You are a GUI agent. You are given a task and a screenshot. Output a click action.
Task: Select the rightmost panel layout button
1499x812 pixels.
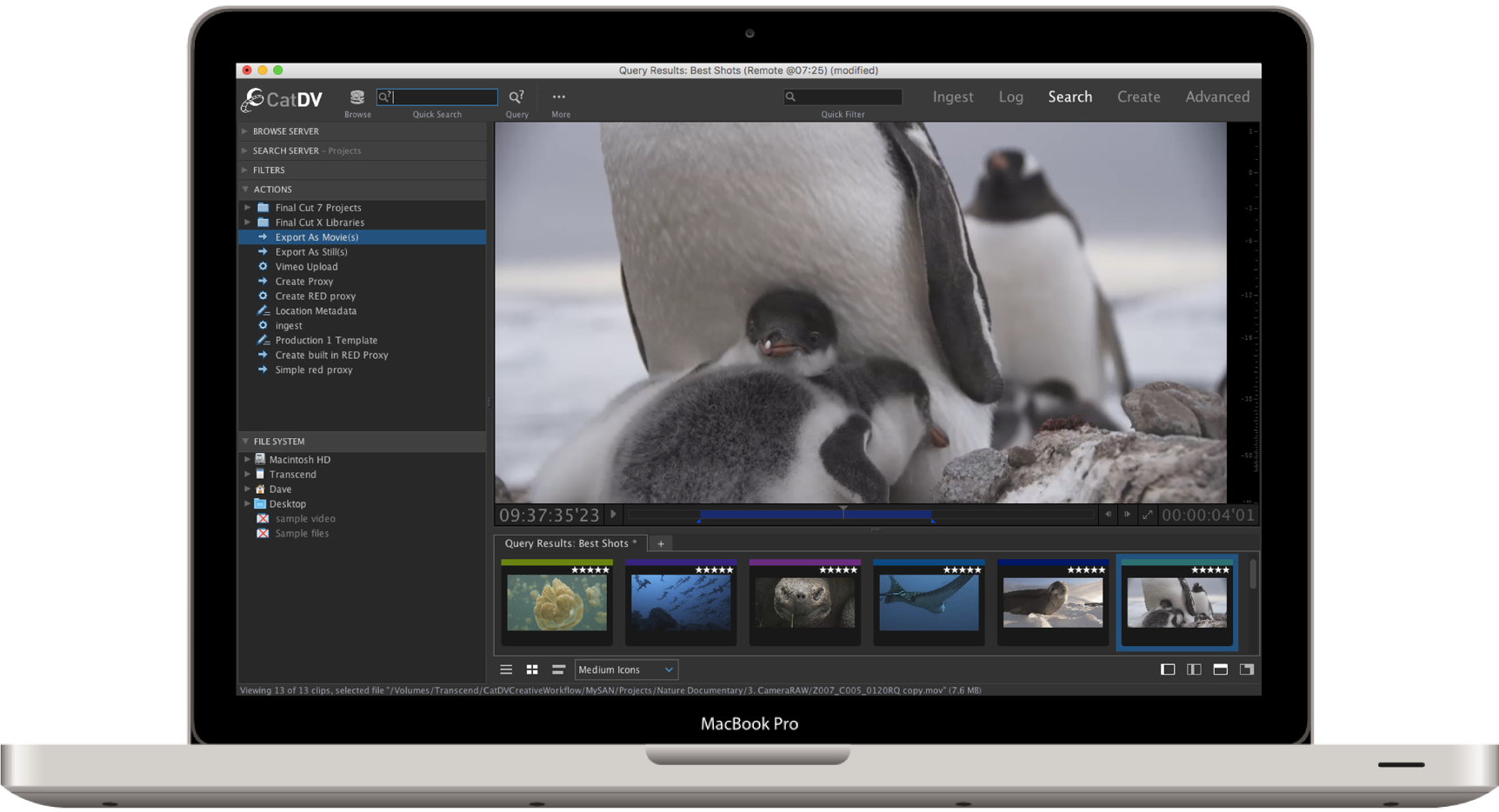click(x=1247, y=669)
